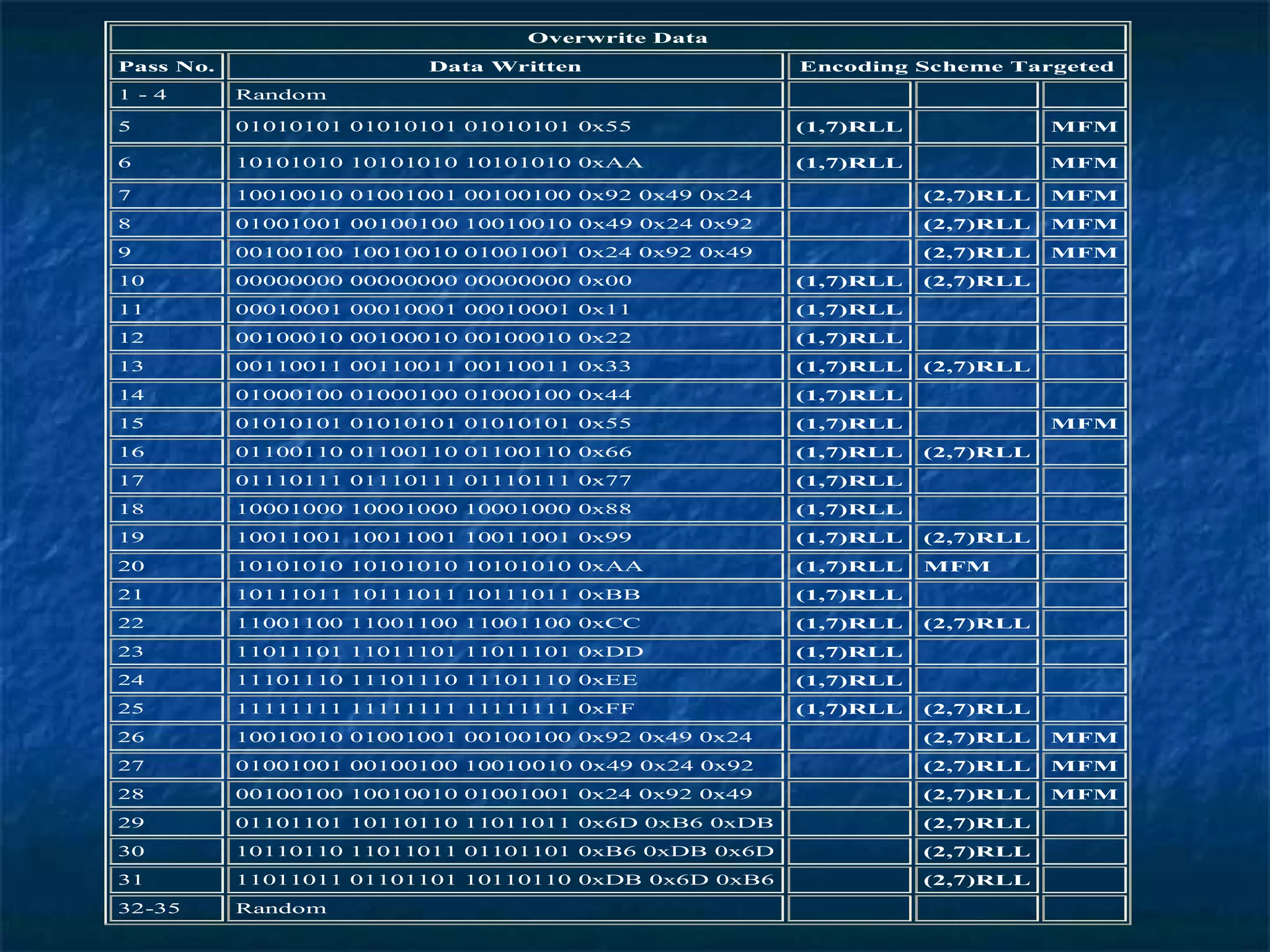Click data '0x49 0x24 0x92' in pass 27 row
The width and height of the screenshot is (1270, 952).
pos(665,765)
